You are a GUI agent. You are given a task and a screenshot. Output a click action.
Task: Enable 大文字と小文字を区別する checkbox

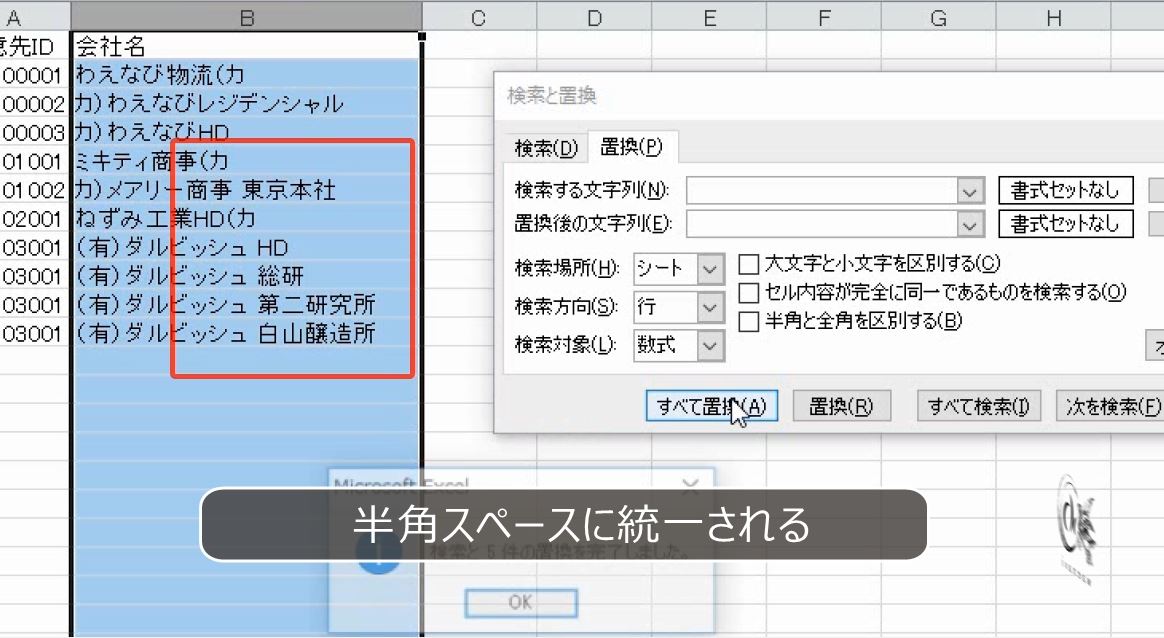(748, 264)
